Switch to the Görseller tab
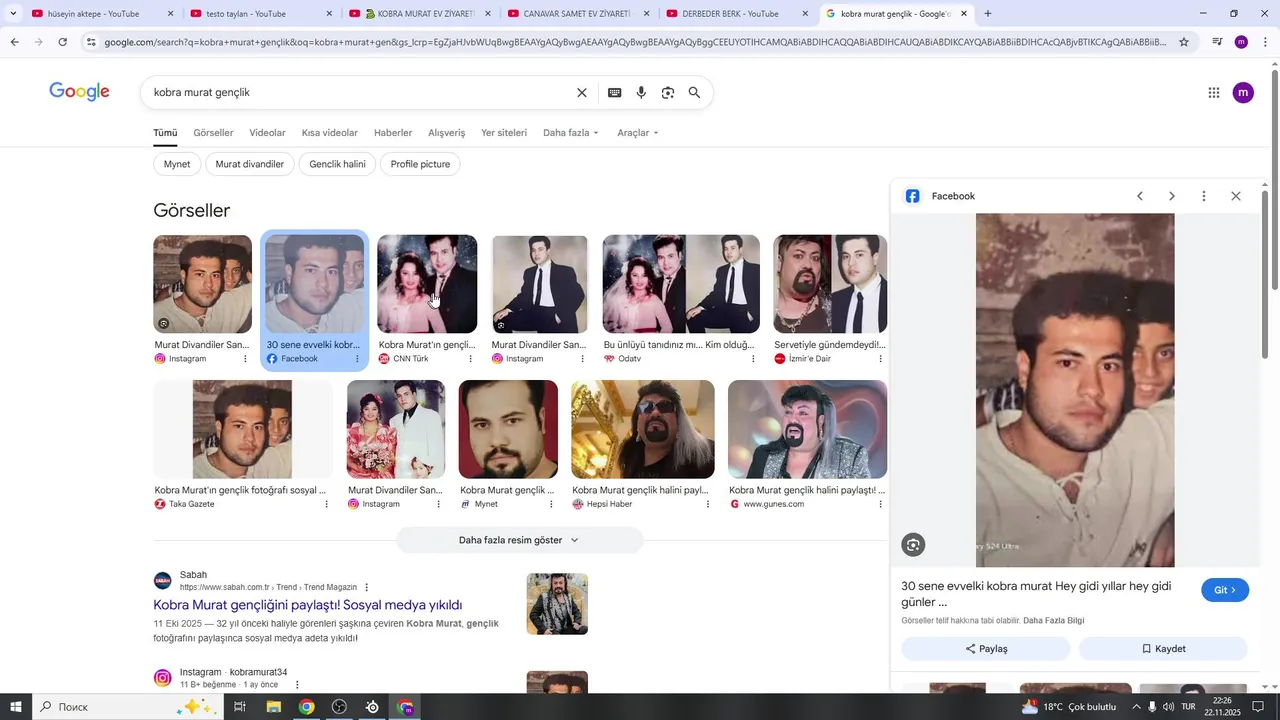This screenshot has width=1280, height=720. 213,133
